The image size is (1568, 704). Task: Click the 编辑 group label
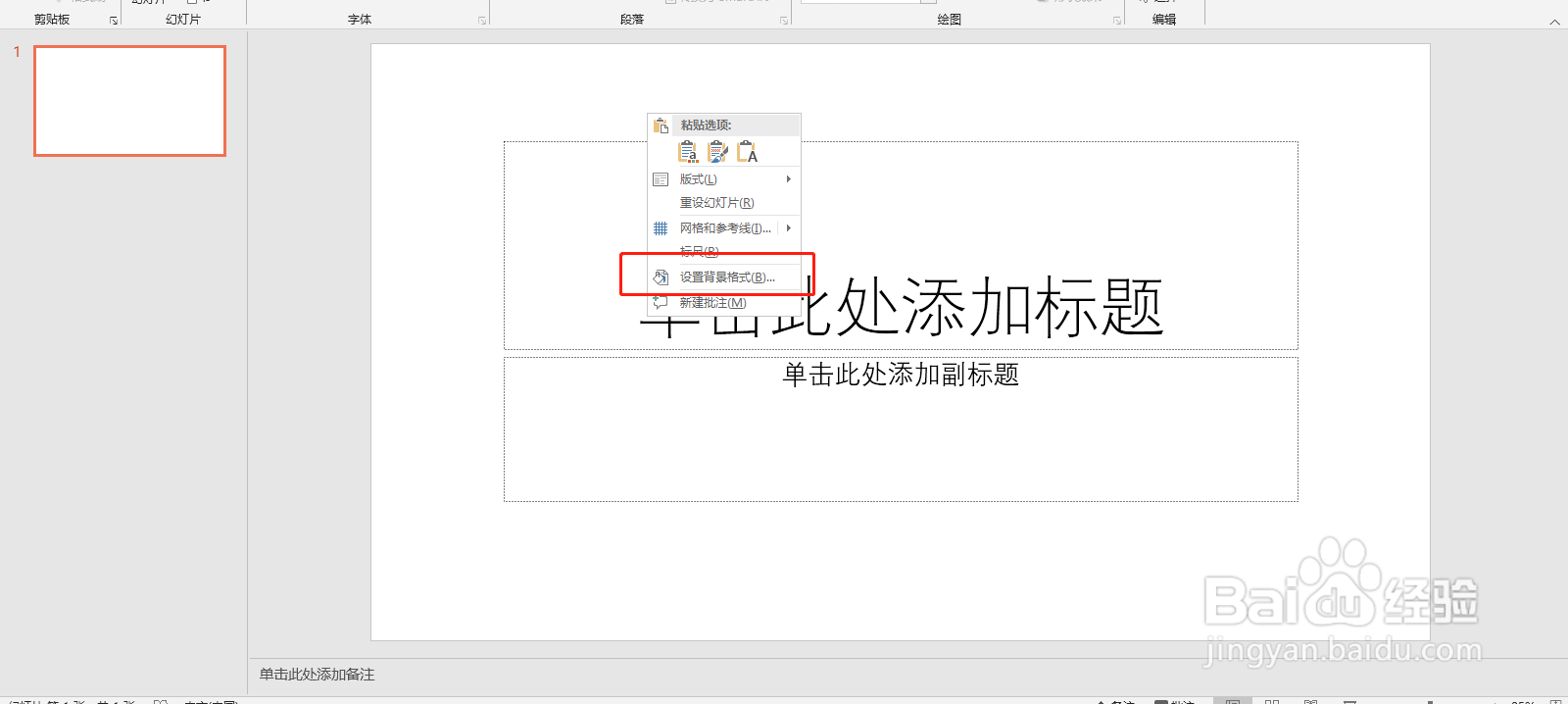(x=1164, y=20)
